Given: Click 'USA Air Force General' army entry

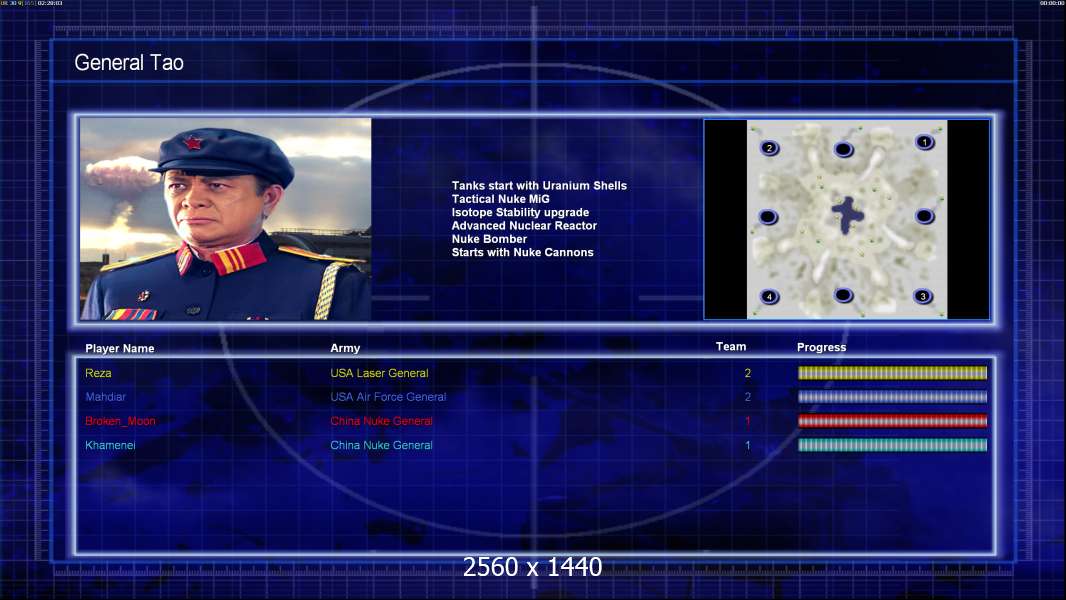Looking at the screenshot, I should [x=388, y=397].
